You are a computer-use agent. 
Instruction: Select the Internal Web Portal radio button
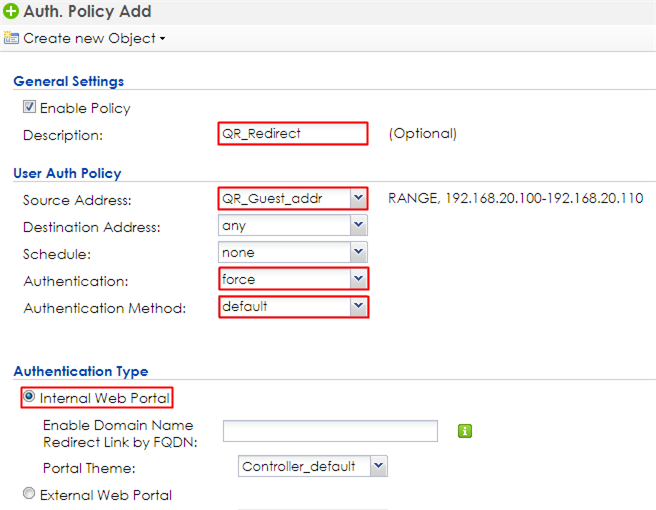(29, 396)
